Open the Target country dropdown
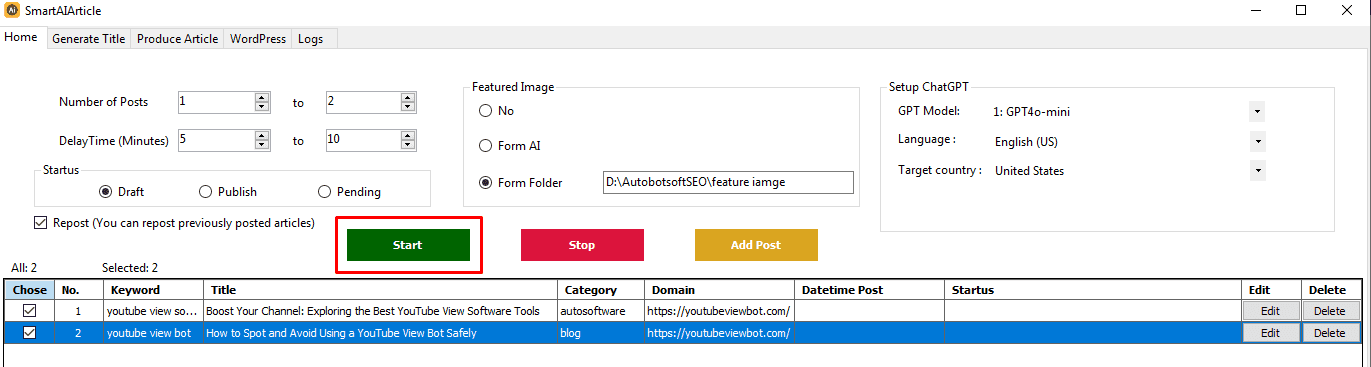Image resolution: width=1371 pixels, height=367 pixels. click(x=1258, y=171)
